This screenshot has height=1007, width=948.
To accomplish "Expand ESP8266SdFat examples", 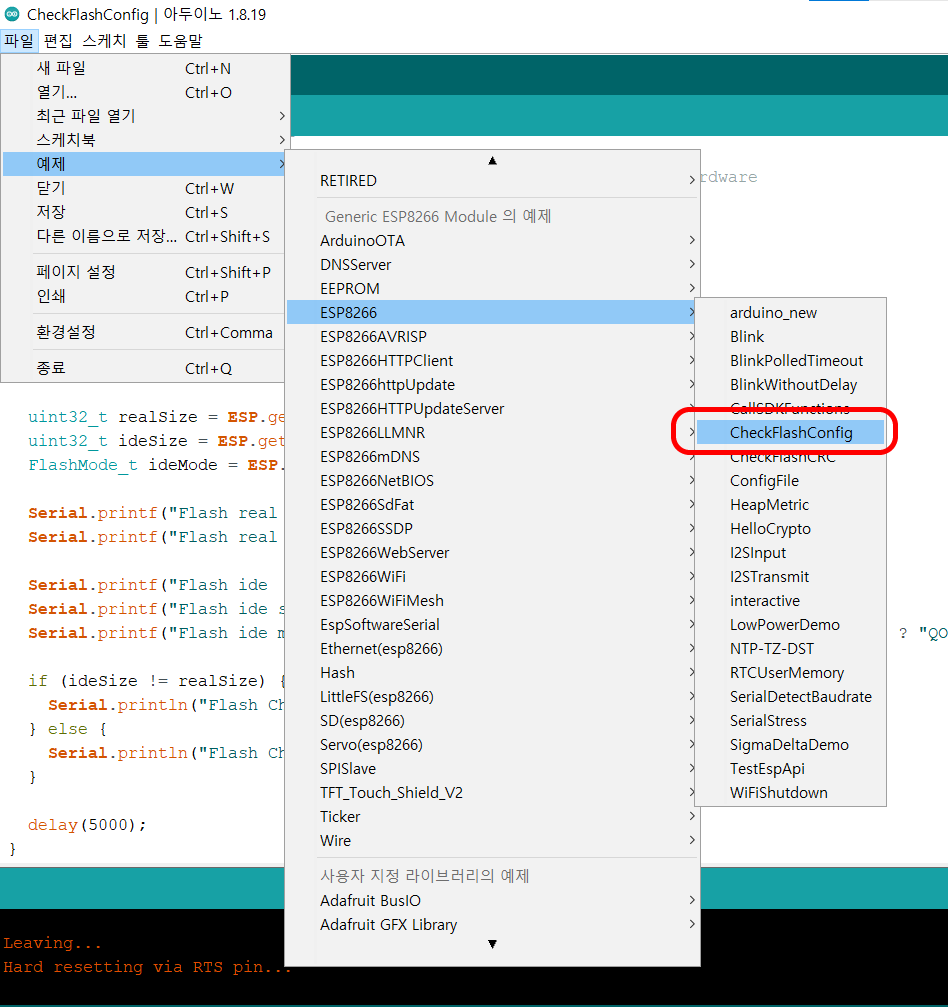I will tap(493, 504).
